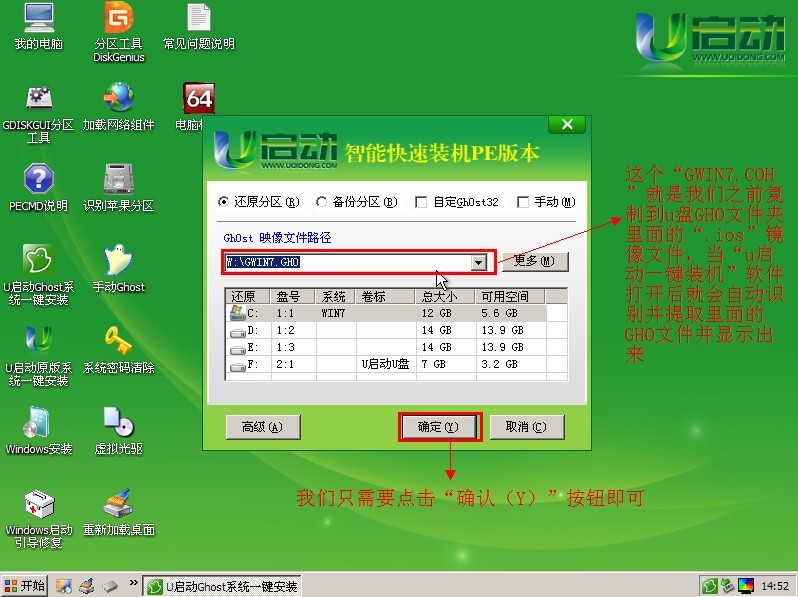This screenshot has height=597, width=798.
Task: Click second quick launch icon with drive
Action: coord(87,586)
